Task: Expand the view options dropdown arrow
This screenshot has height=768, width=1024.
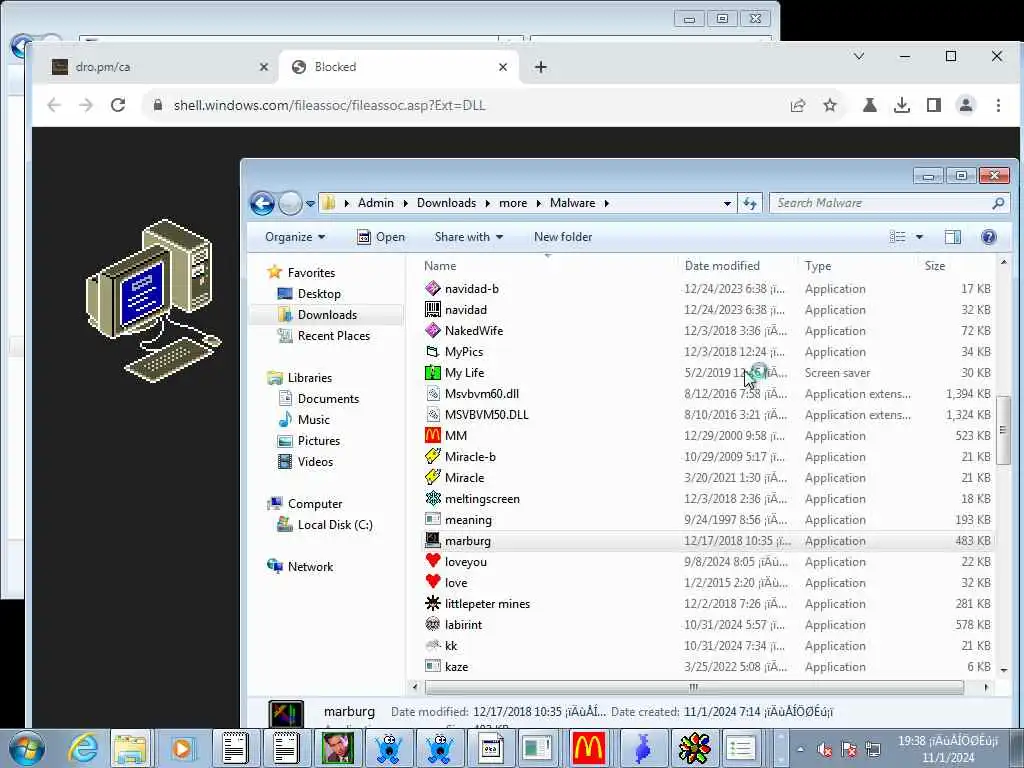Action: pos(919,236)
